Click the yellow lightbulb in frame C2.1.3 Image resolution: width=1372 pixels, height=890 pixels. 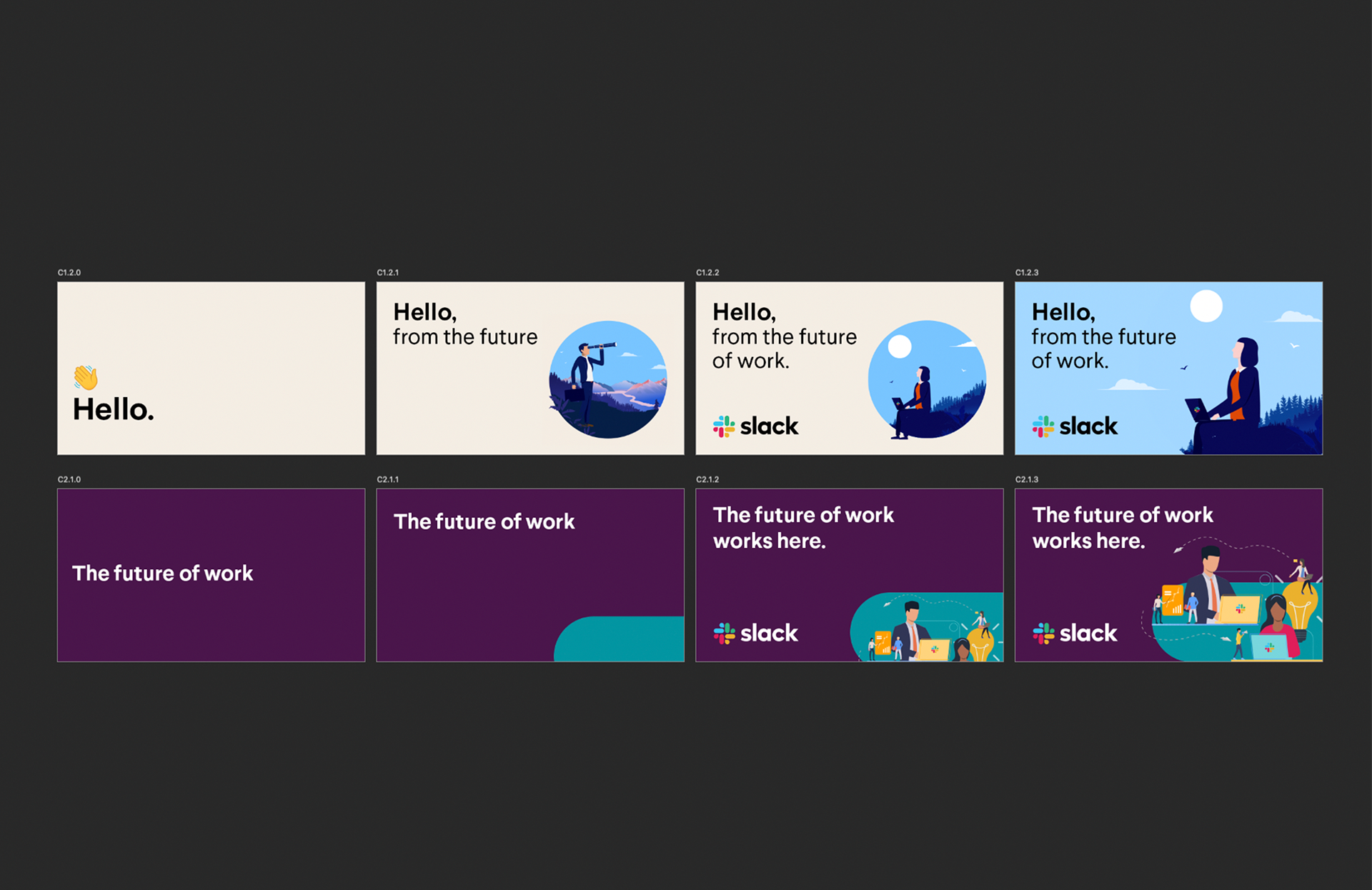pos(1301,609)
